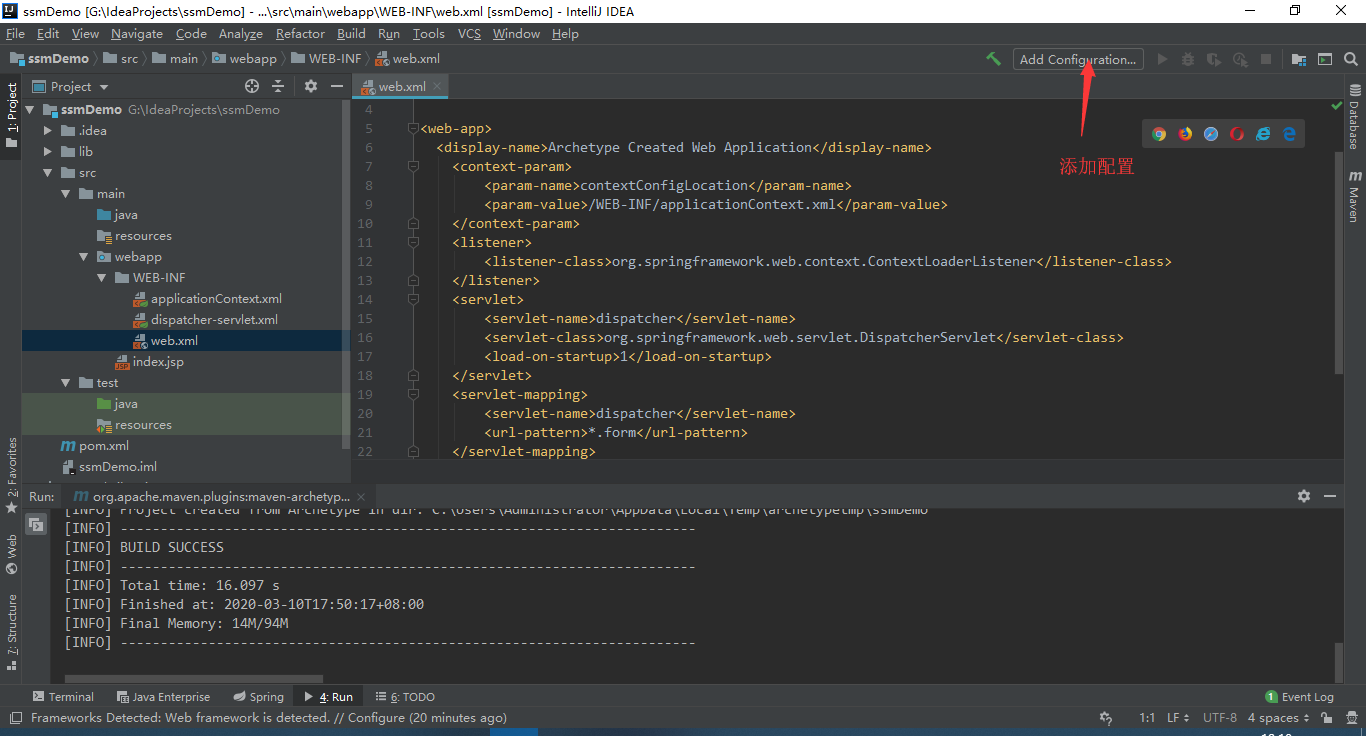Image resolution: width=1366 pixels, height=736 pixels.
Task: Switch to the Terminal tool tab
Action: [x=63, y=697]
